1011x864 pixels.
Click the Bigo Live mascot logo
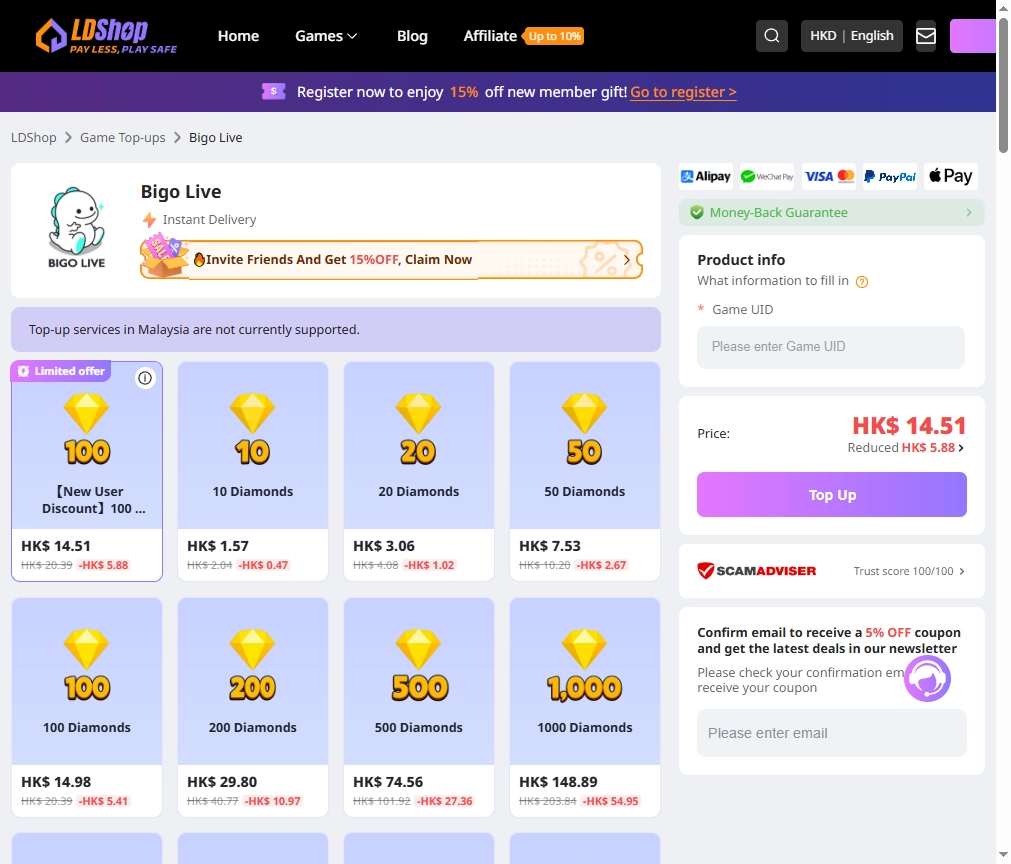(77, 228)
